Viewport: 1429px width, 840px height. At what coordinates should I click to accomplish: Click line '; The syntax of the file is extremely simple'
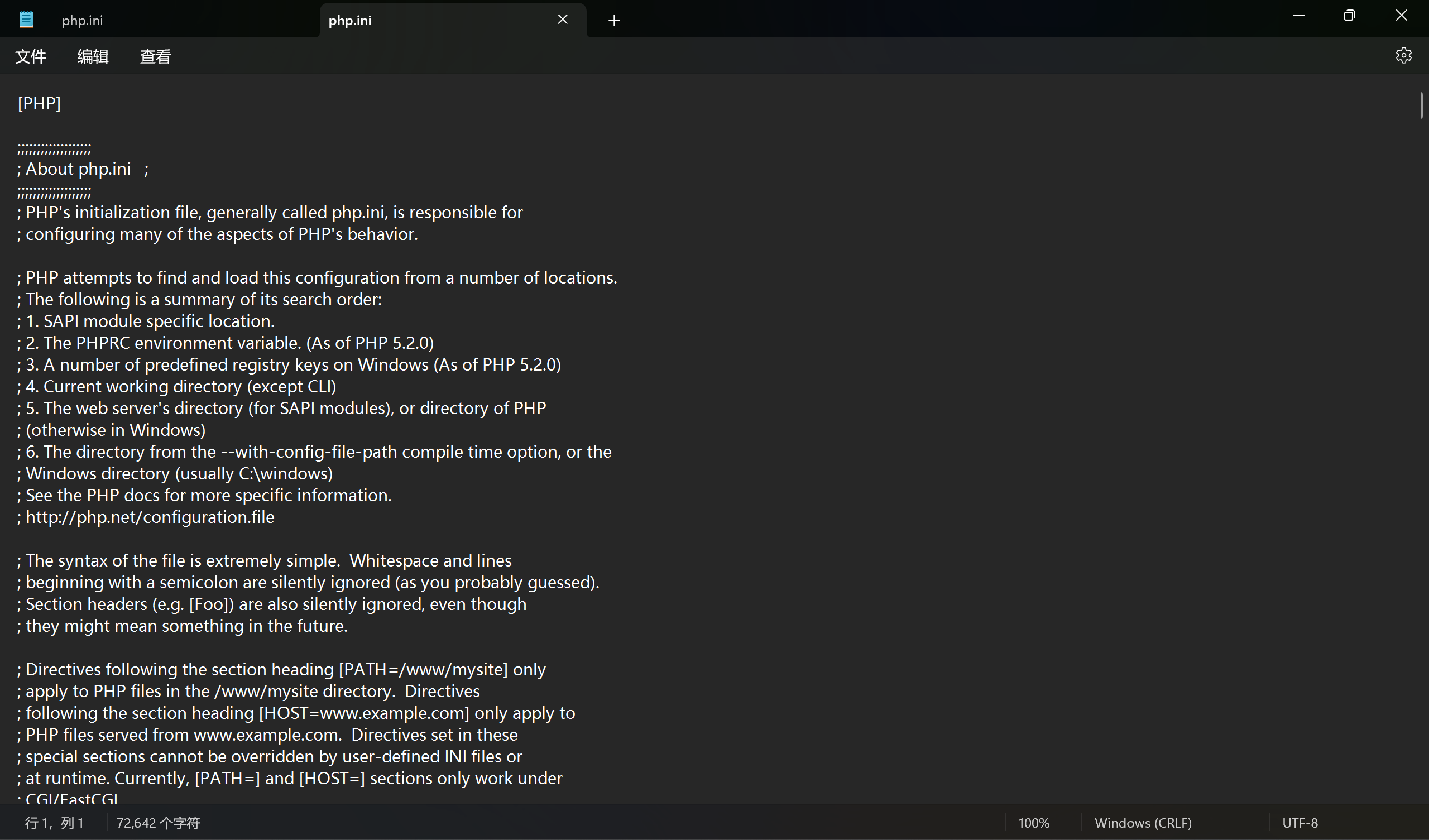pyautogui.click(x=265, y=561)
